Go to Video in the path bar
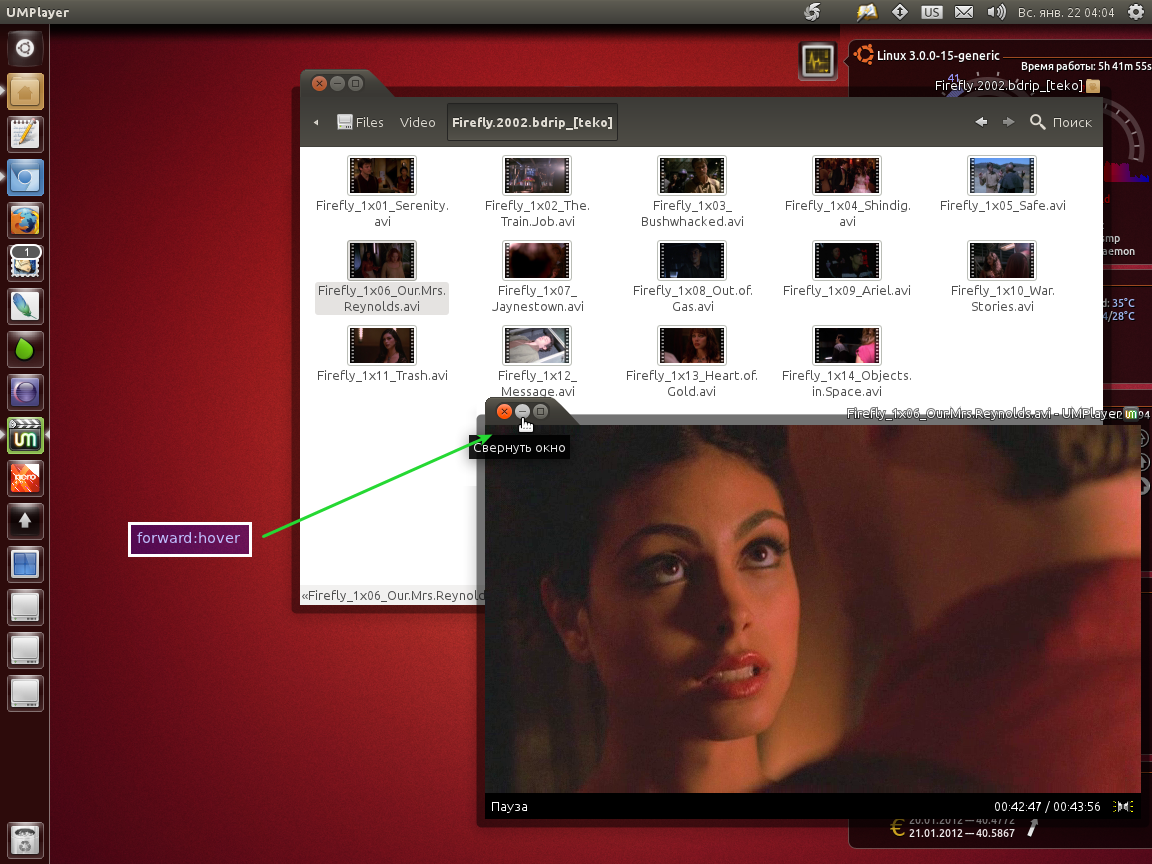This screenshot has width=1152, height=864. (417, 122)
